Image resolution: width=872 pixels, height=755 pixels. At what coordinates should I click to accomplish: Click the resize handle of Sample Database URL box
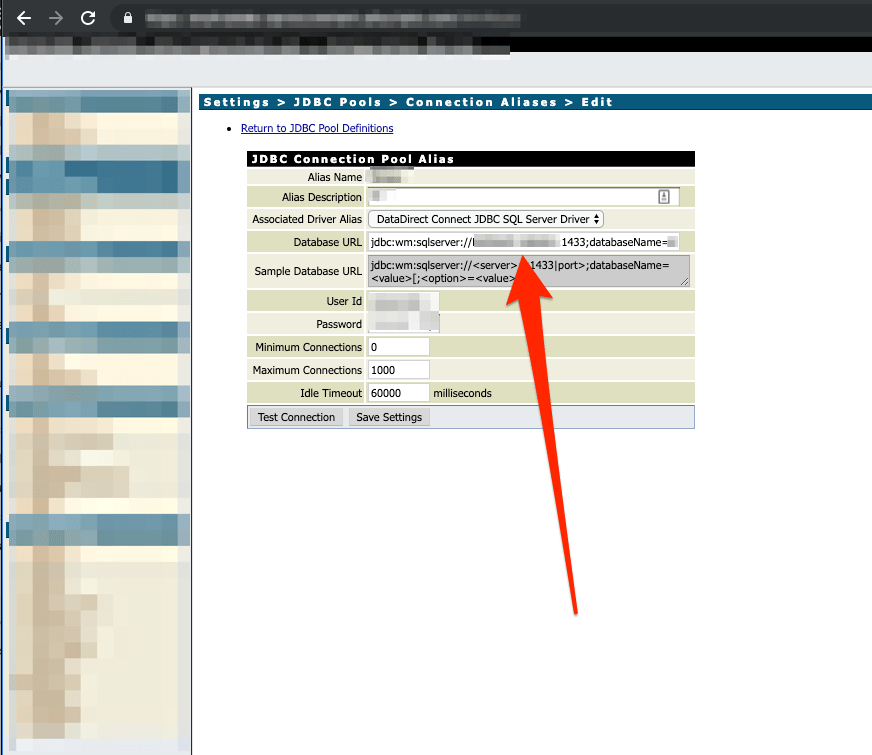(x=685, y=282)
